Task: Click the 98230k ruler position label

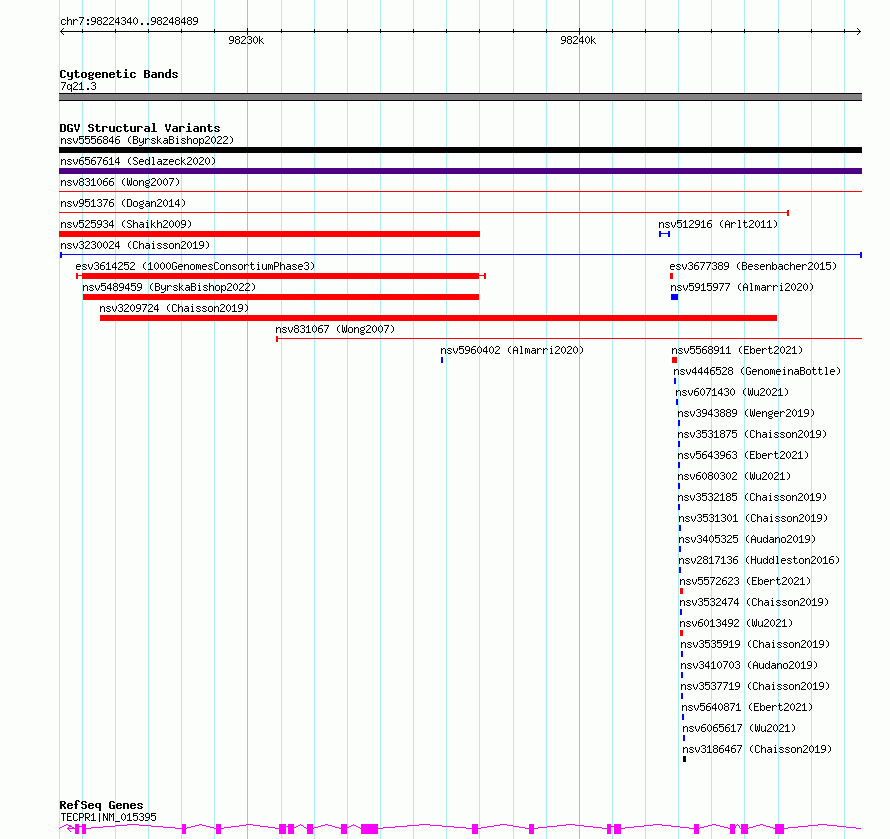Action: click(x=246, y=40)
